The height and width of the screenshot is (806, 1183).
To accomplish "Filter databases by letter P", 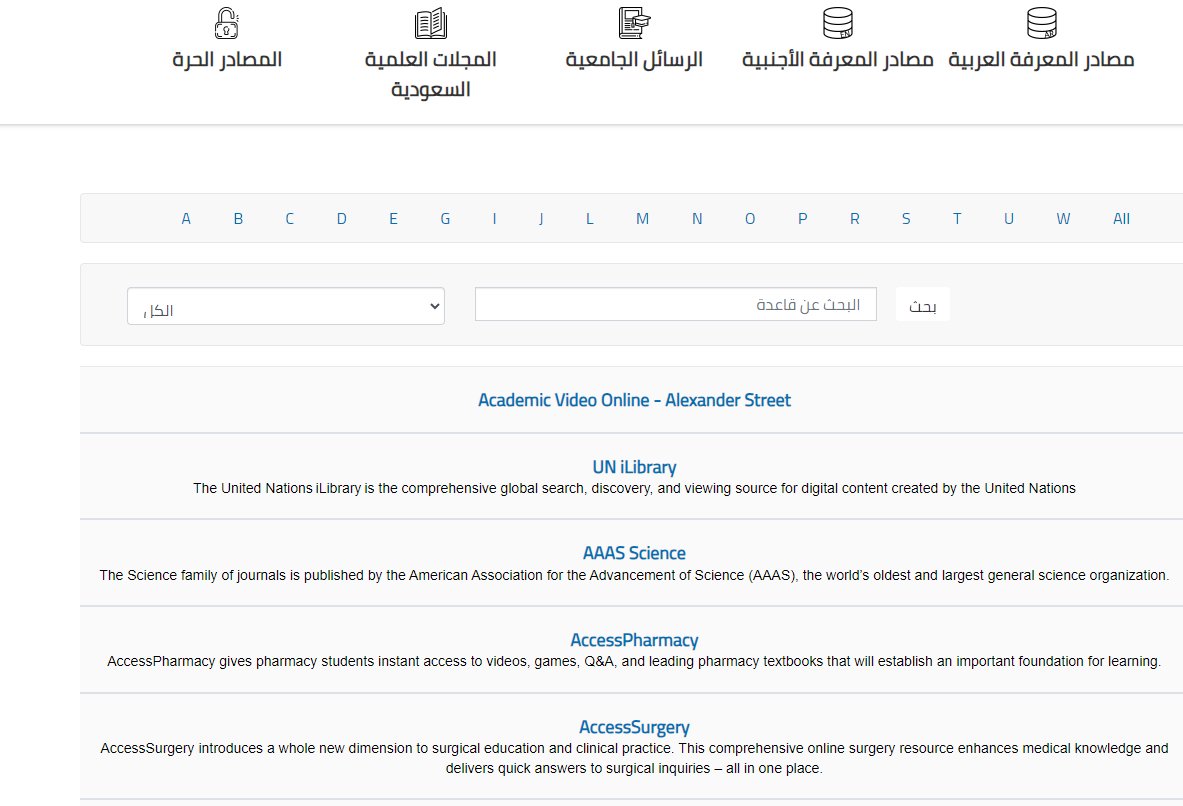I will click(803, 219).
